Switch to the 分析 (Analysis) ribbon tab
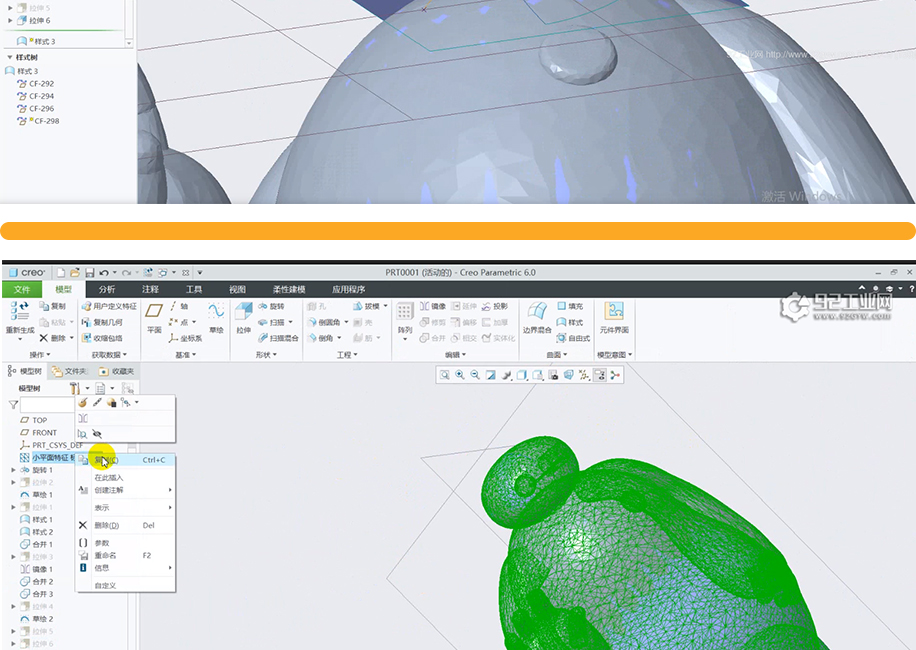The width and height of the screenshot is (916, 650). coord(107,290)
